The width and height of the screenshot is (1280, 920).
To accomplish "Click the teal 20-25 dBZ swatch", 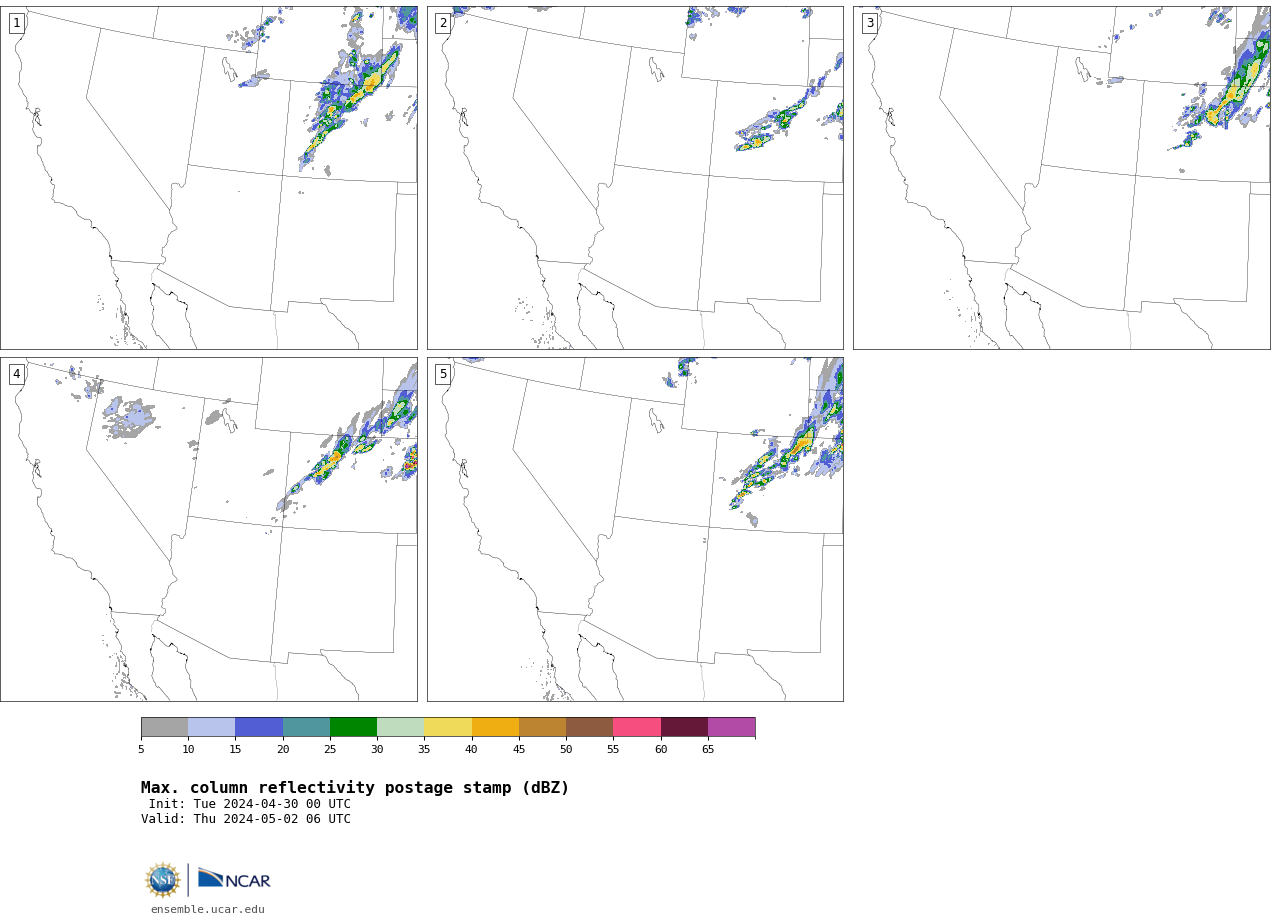I will tap(306, 727).
